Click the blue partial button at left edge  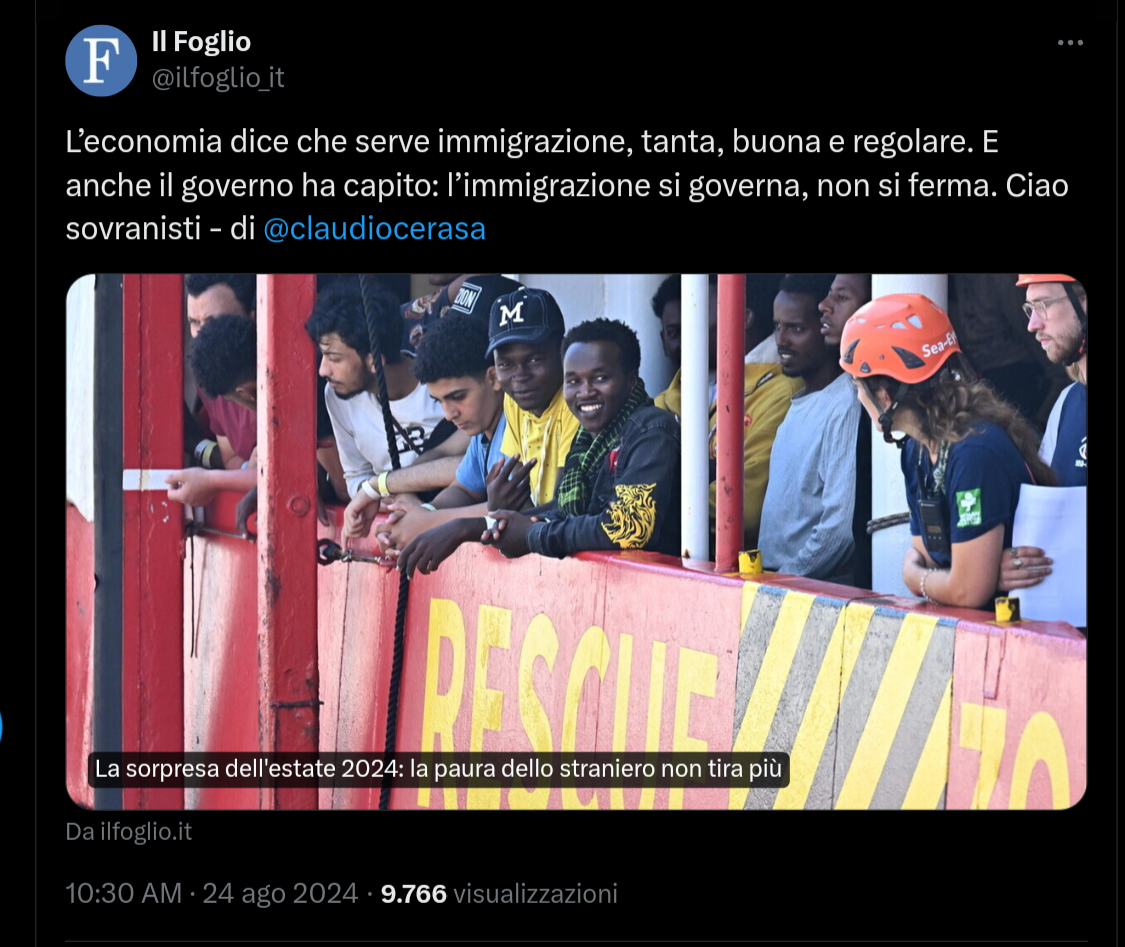pos(1,727)
